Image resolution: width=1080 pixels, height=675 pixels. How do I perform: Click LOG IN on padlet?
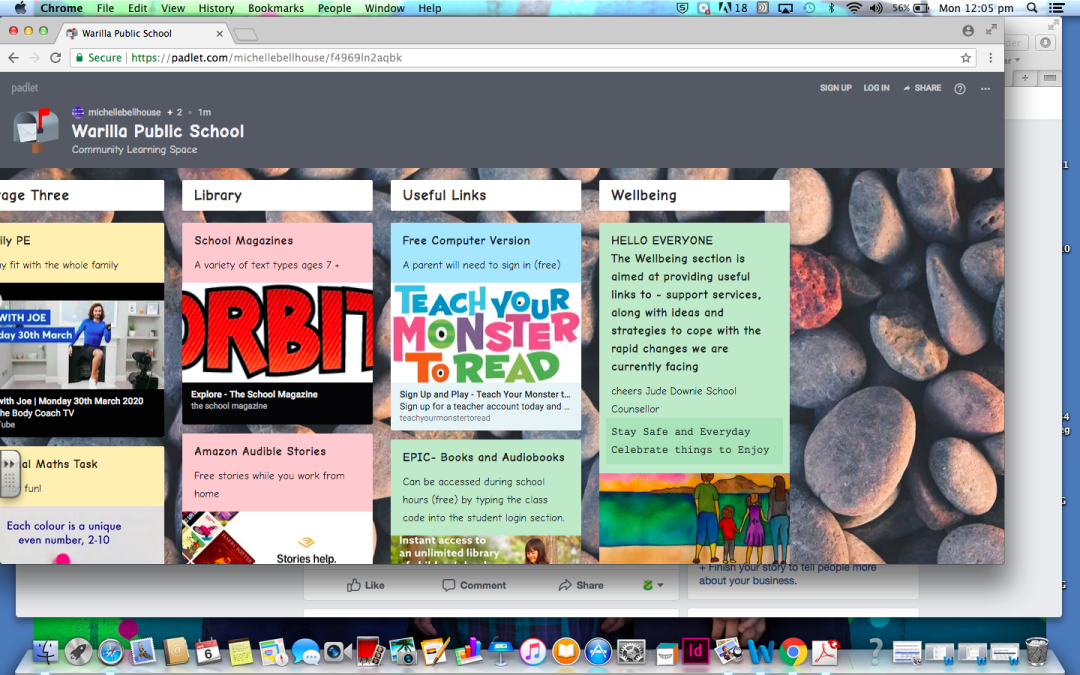coord(876,88)
